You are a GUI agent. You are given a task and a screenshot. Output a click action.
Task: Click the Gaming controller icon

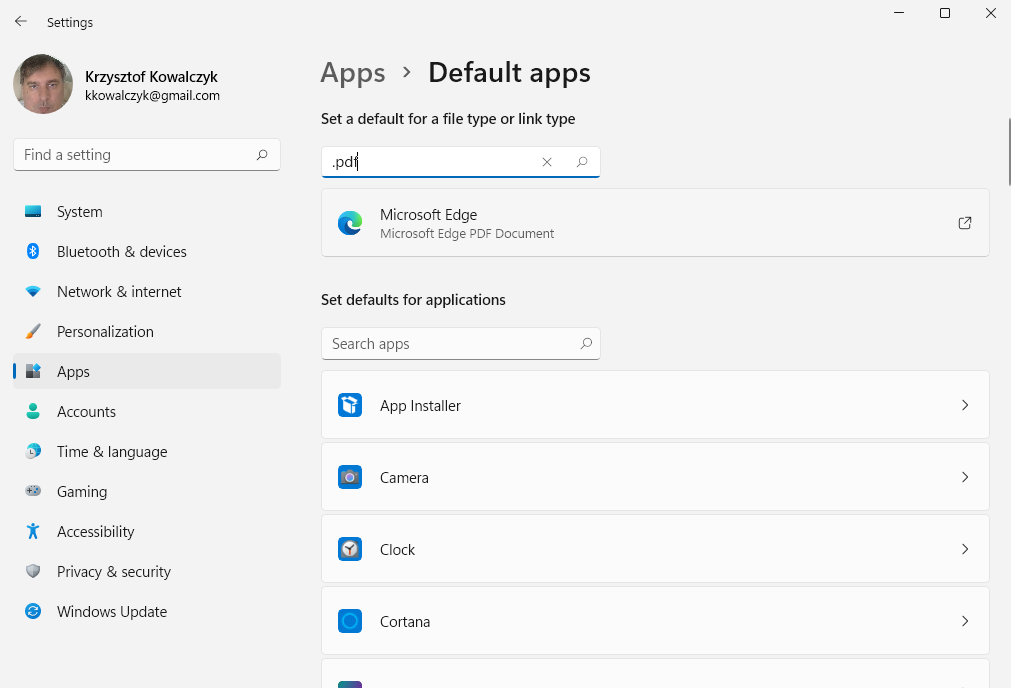coord(33,491)
